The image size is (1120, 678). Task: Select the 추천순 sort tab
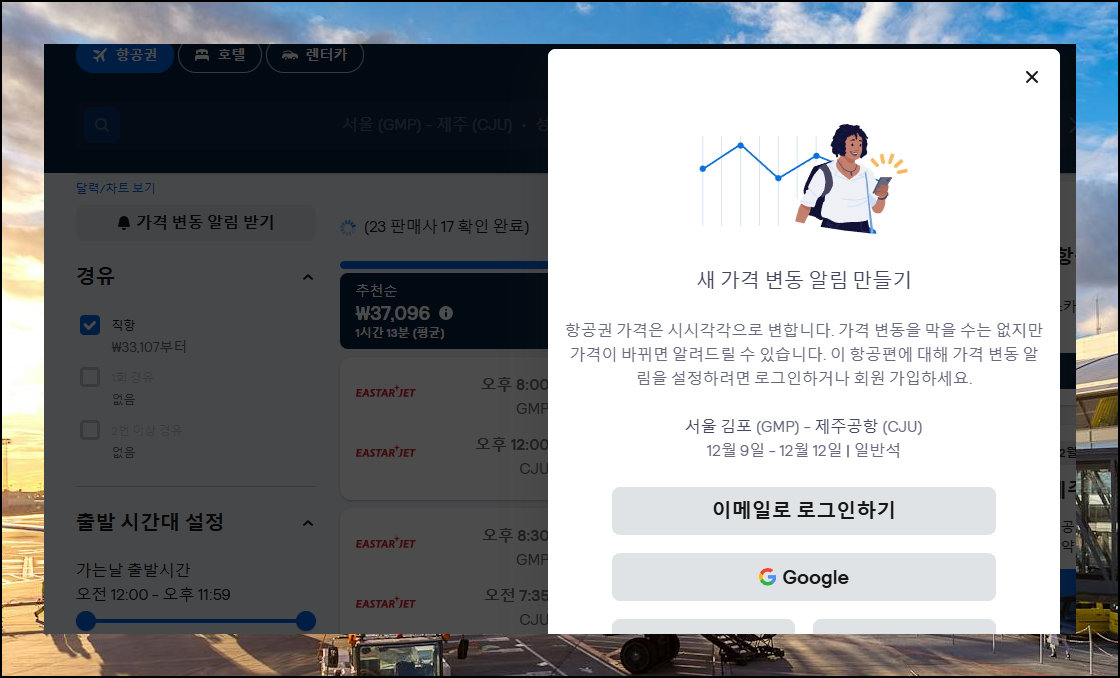pos(444,311)
